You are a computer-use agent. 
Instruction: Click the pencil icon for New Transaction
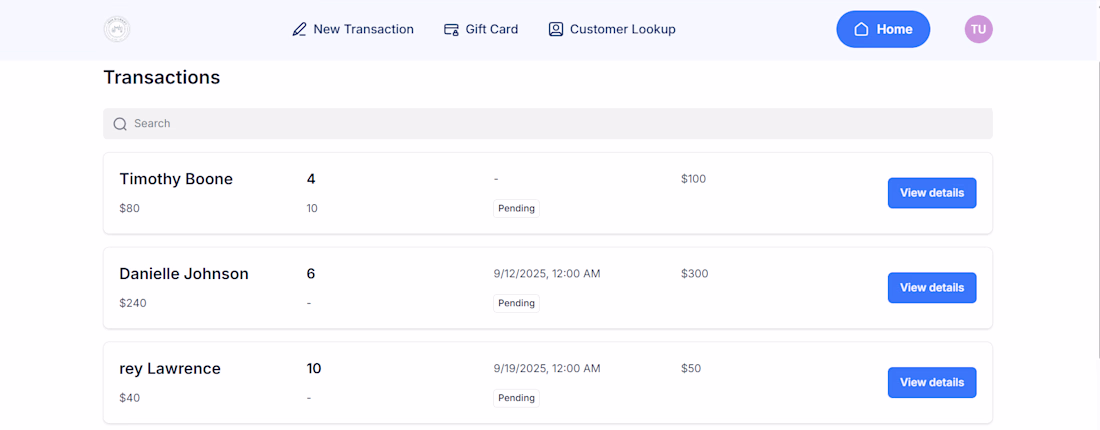coord(299,30)
